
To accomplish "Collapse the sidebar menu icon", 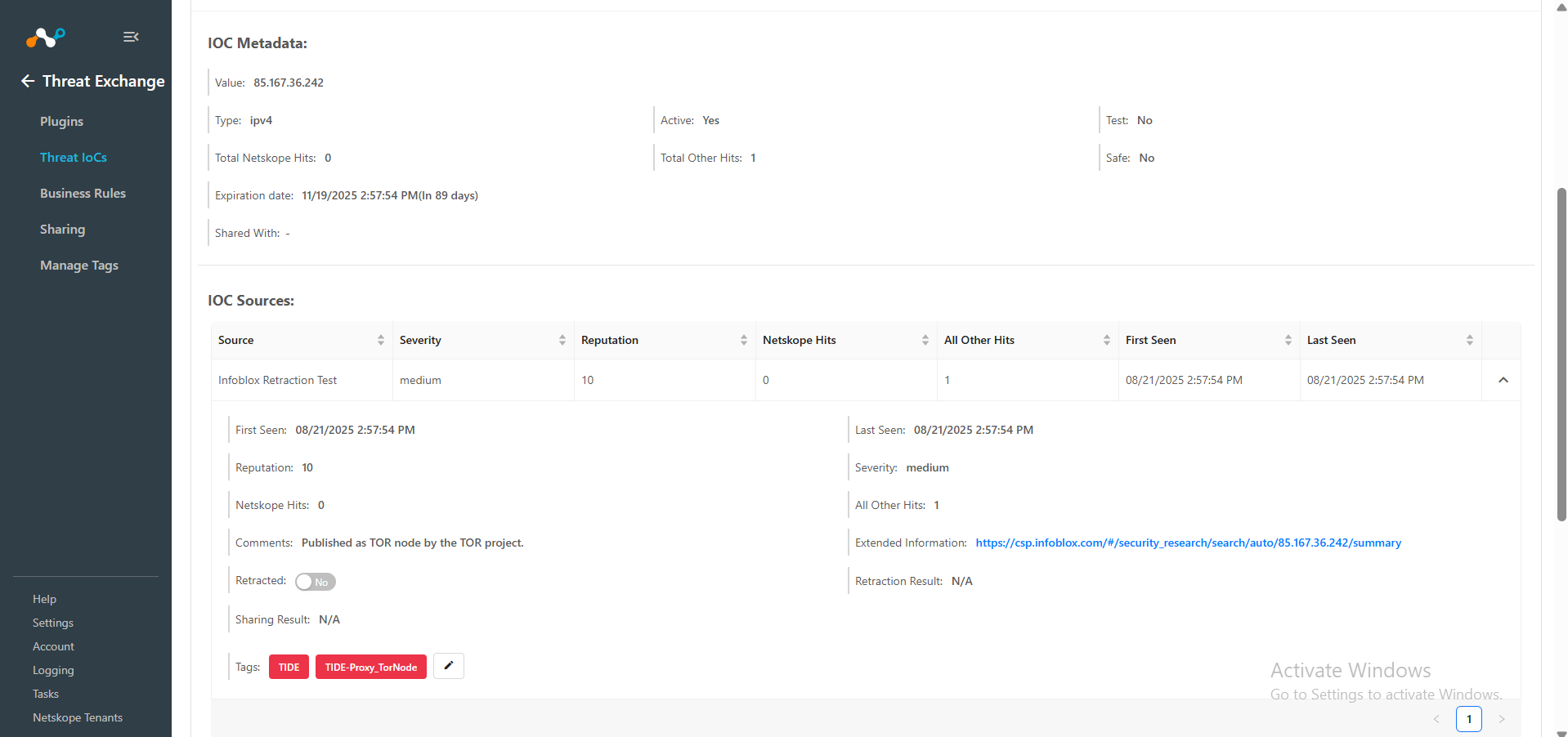I will tap(131, 37).
